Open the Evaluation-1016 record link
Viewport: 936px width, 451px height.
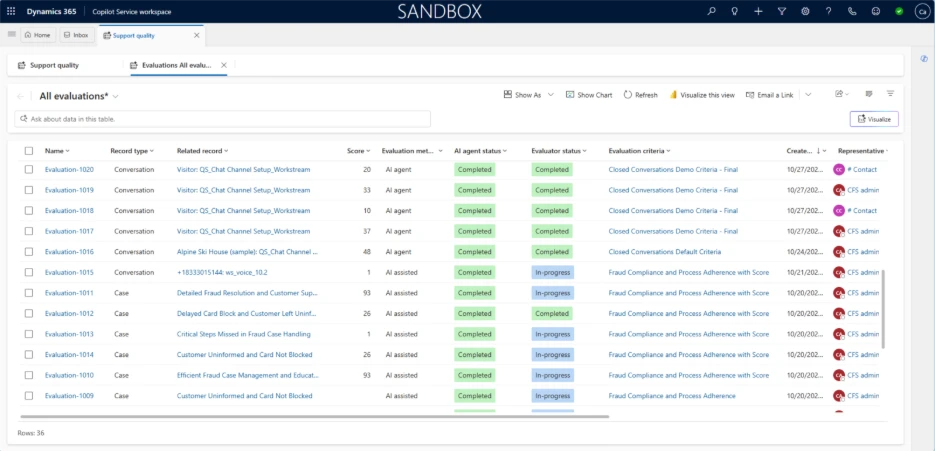(69, 252)
